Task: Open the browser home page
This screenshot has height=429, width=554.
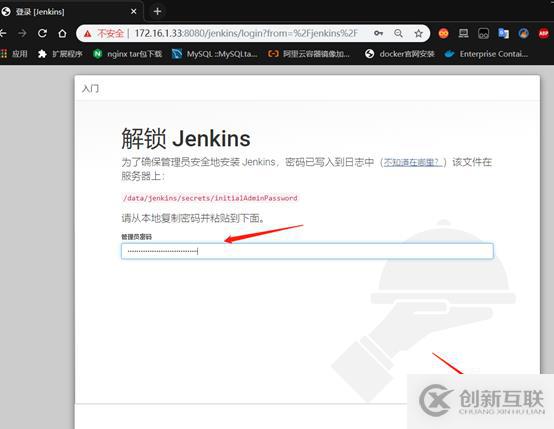Action: [62, 33]
